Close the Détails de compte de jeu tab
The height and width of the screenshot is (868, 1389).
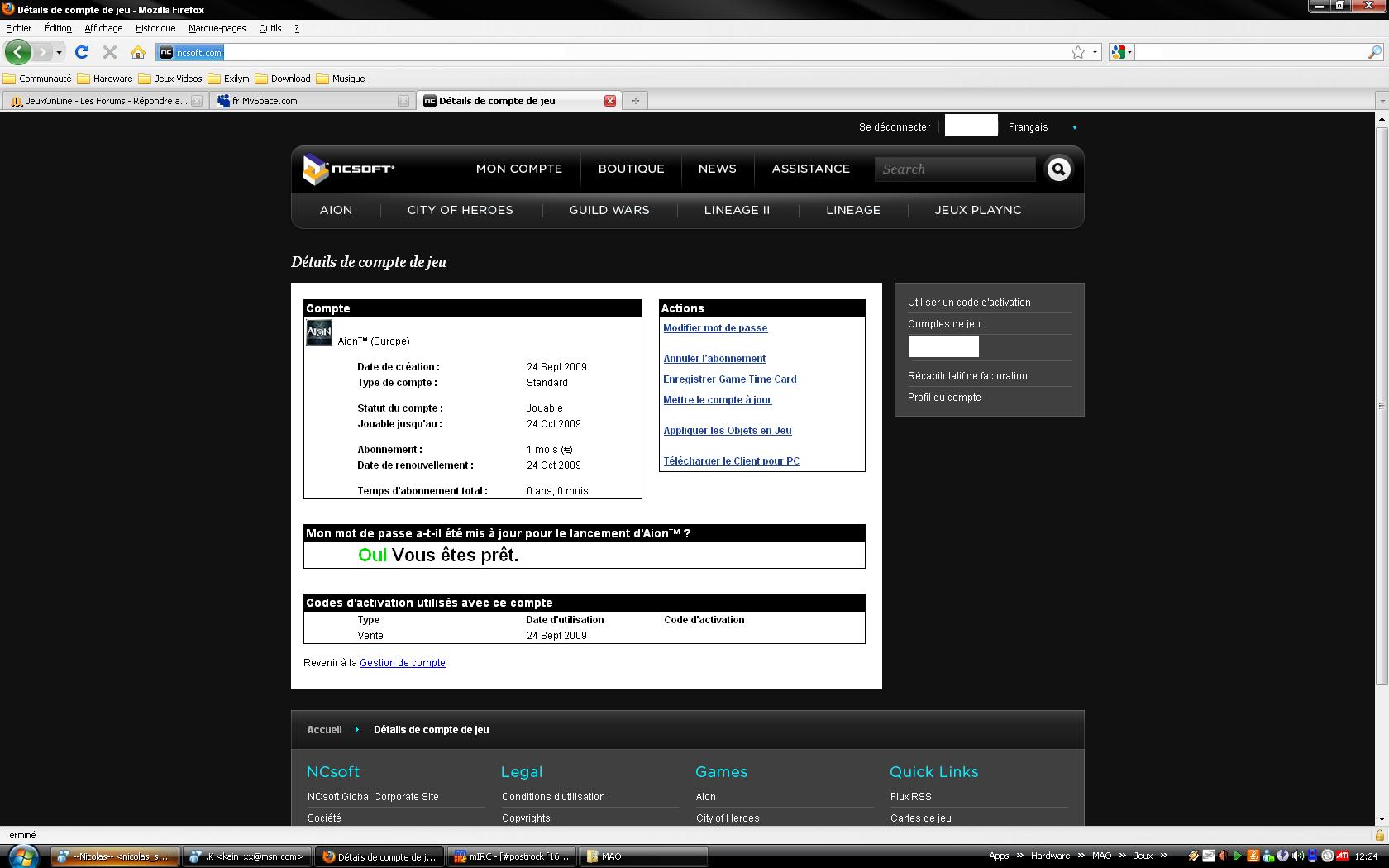tap(609, 101)
